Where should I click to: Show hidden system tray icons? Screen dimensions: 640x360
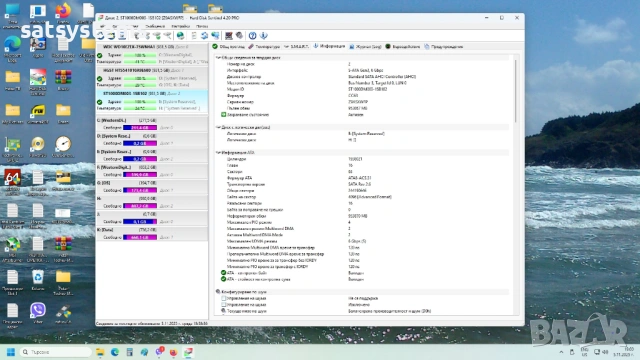[561, 352]
